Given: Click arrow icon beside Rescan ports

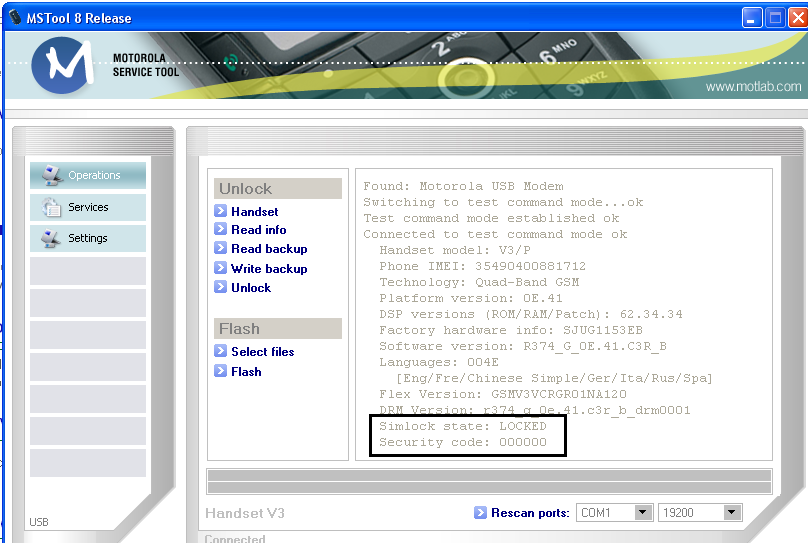Looking at the screenshot, I should click(x=480, y=512).
